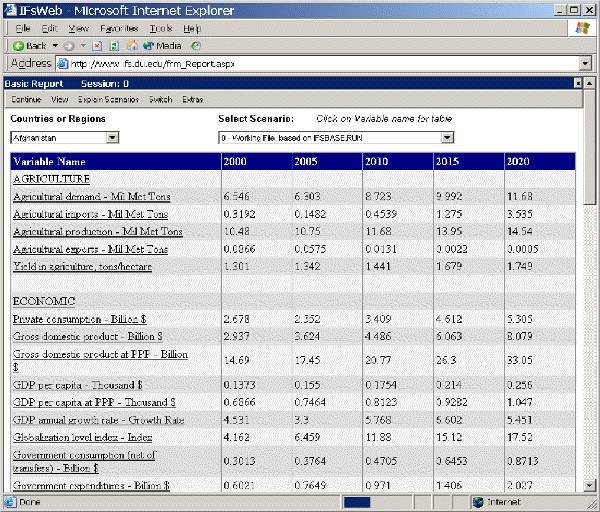
Task: Refresh the page using Refresh icon
Action: 114,46
